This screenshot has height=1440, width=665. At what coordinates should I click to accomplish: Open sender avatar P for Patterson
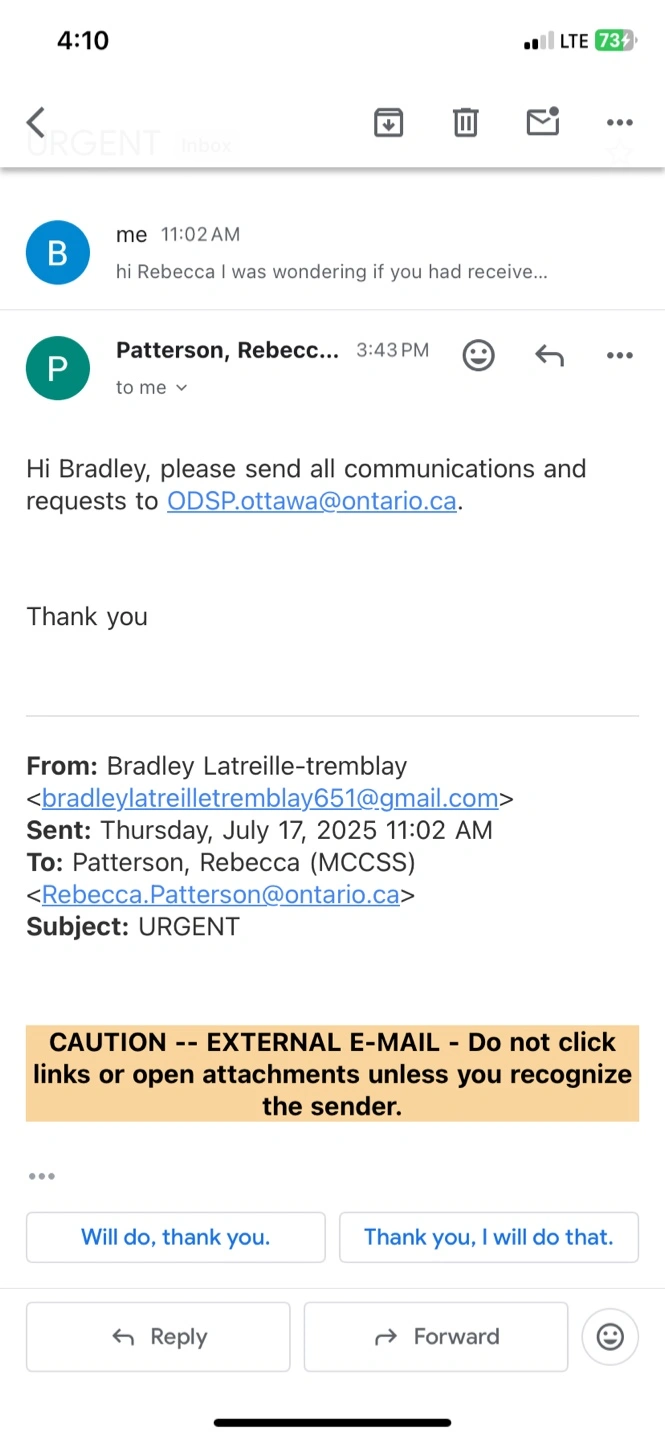coord(58,368)
